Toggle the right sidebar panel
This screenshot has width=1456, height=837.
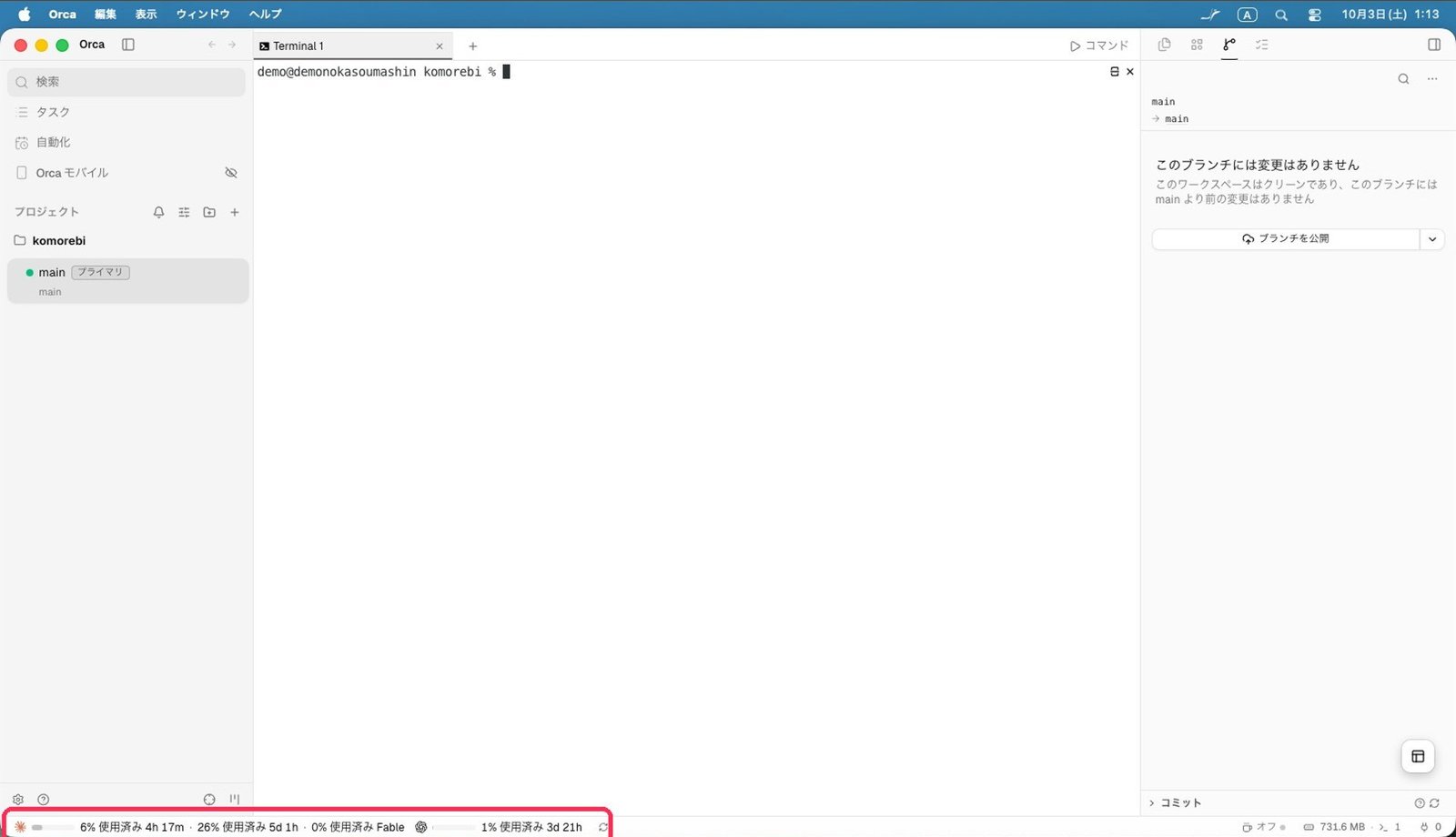click(1434, 45)
